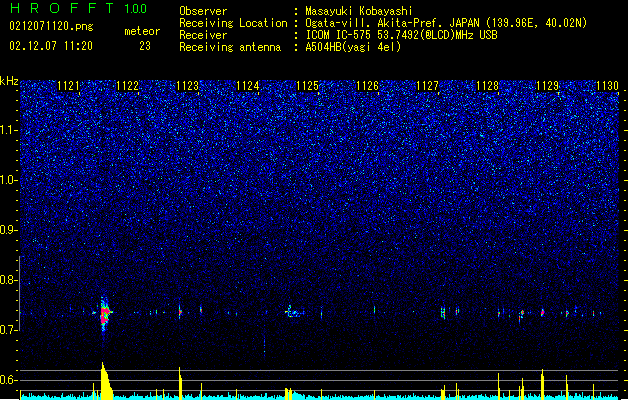Select the antenna value A504HB(yagi 4el)

[x=353, y=47]
